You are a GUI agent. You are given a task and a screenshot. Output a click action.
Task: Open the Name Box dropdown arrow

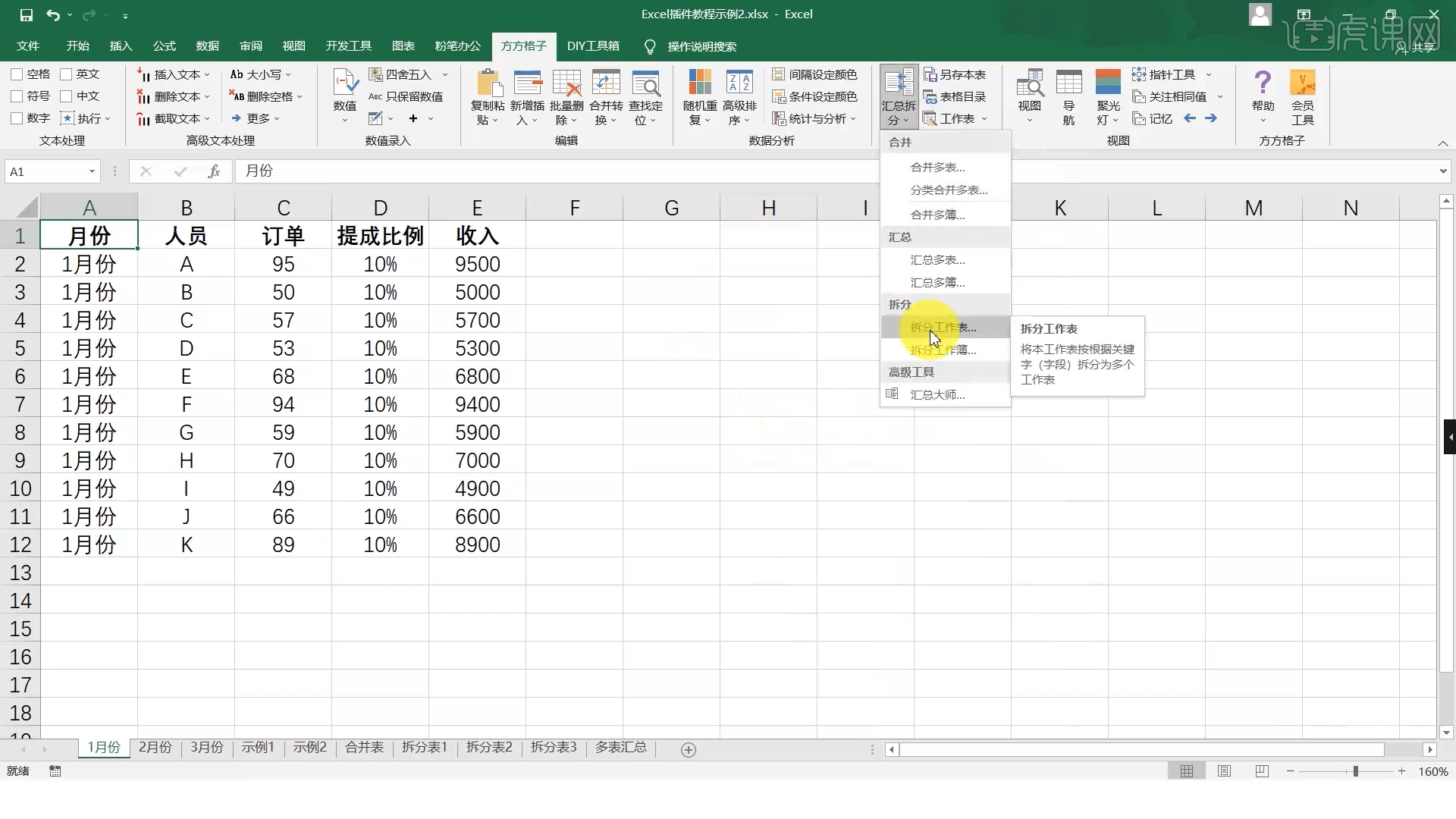click(92, 171)
